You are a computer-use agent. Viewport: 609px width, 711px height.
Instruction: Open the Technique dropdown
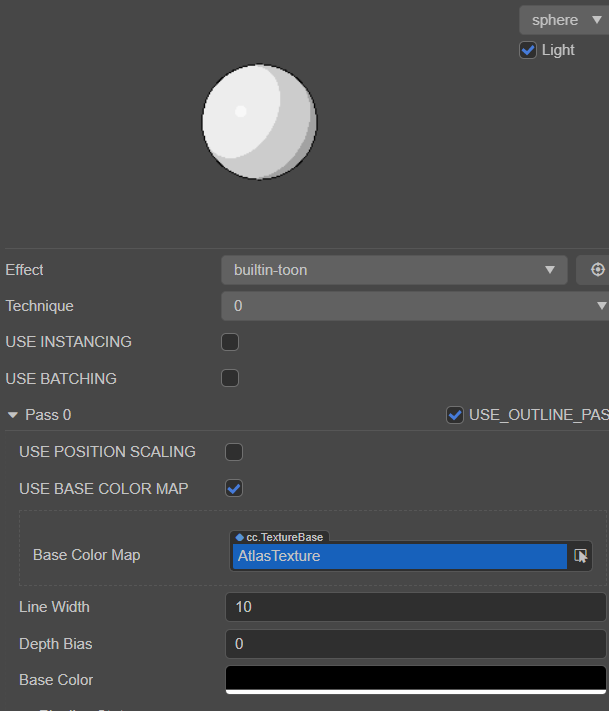click(x=414, y=306)
